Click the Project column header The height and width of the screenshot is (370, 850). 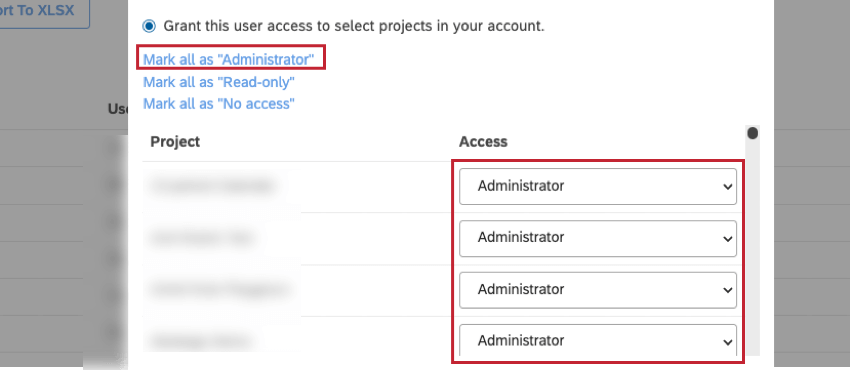[x=175, y=142]
